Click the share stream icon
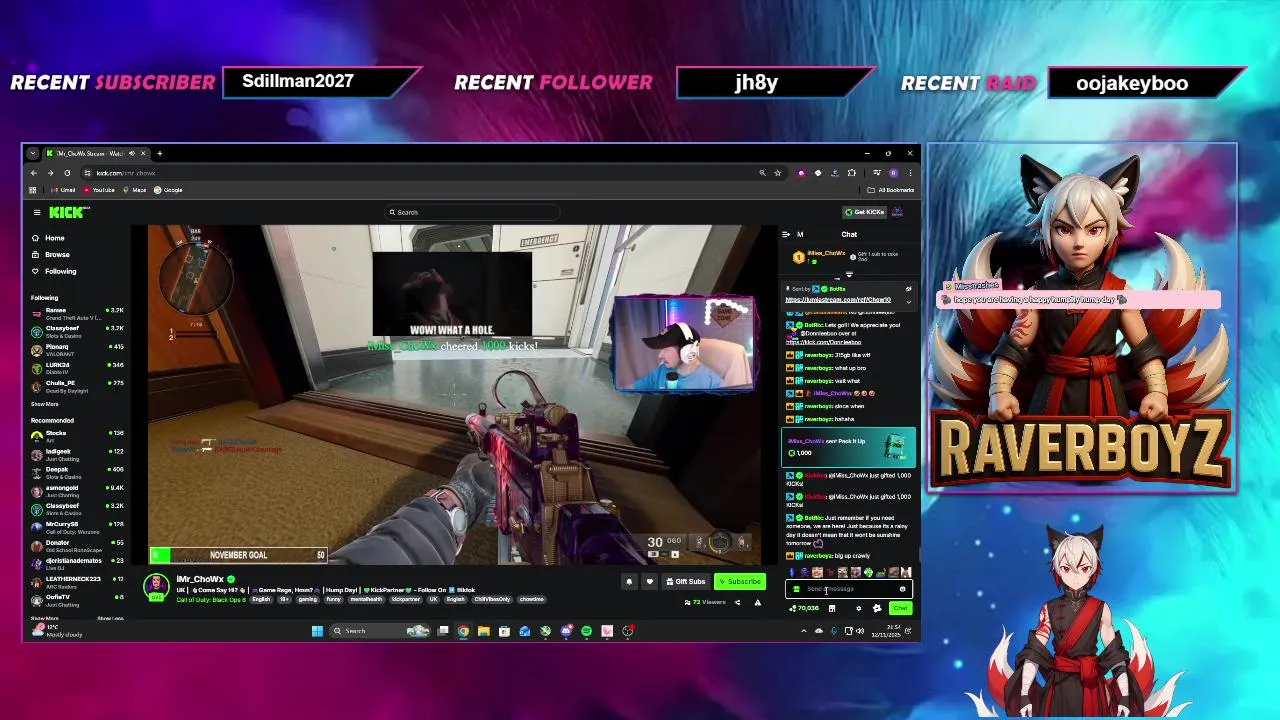The image size is (1280, 720). coord(737,603)
